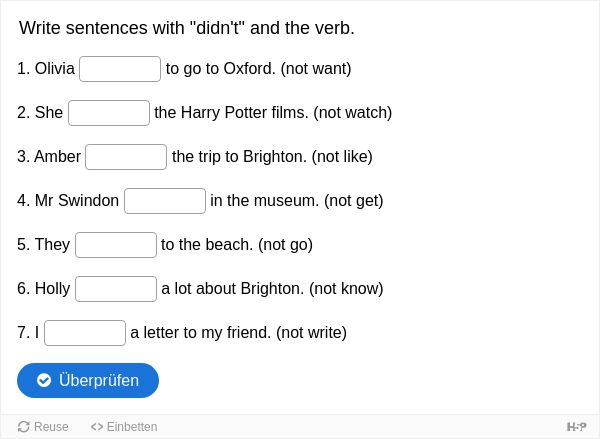Focus the blank after Olivia
The image size is (600, 439).
coord(120,69)
